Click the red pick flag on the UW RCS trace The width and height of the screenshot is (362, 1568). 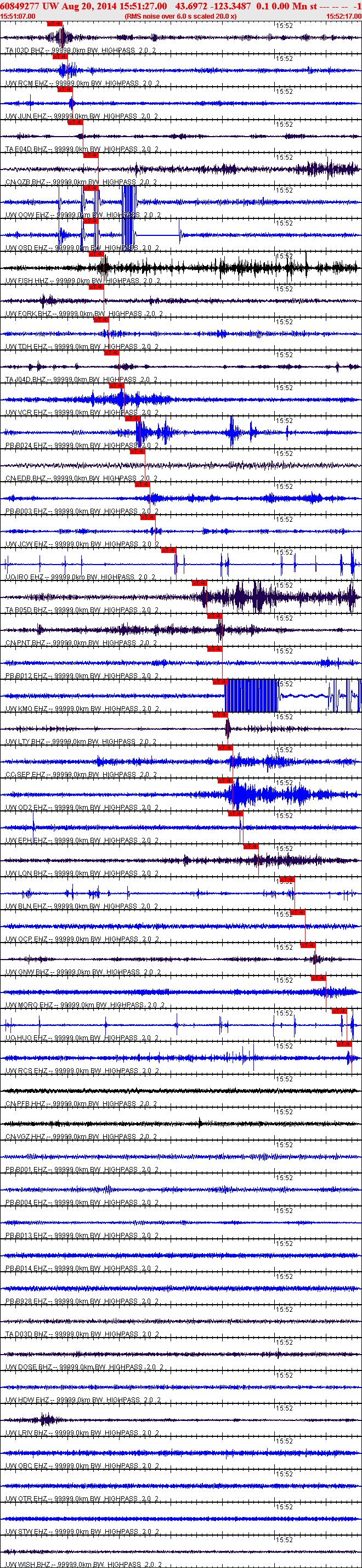(344, 1043)
